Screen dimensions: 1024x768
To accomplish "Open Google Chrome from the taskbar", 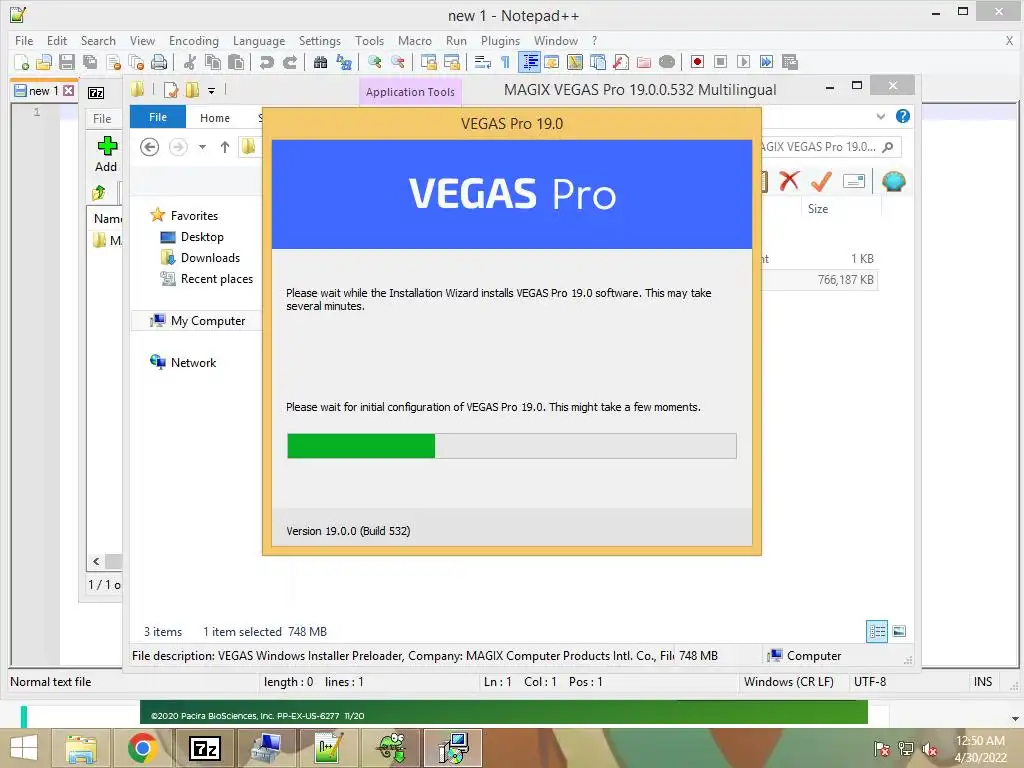I will pos(142,748).
